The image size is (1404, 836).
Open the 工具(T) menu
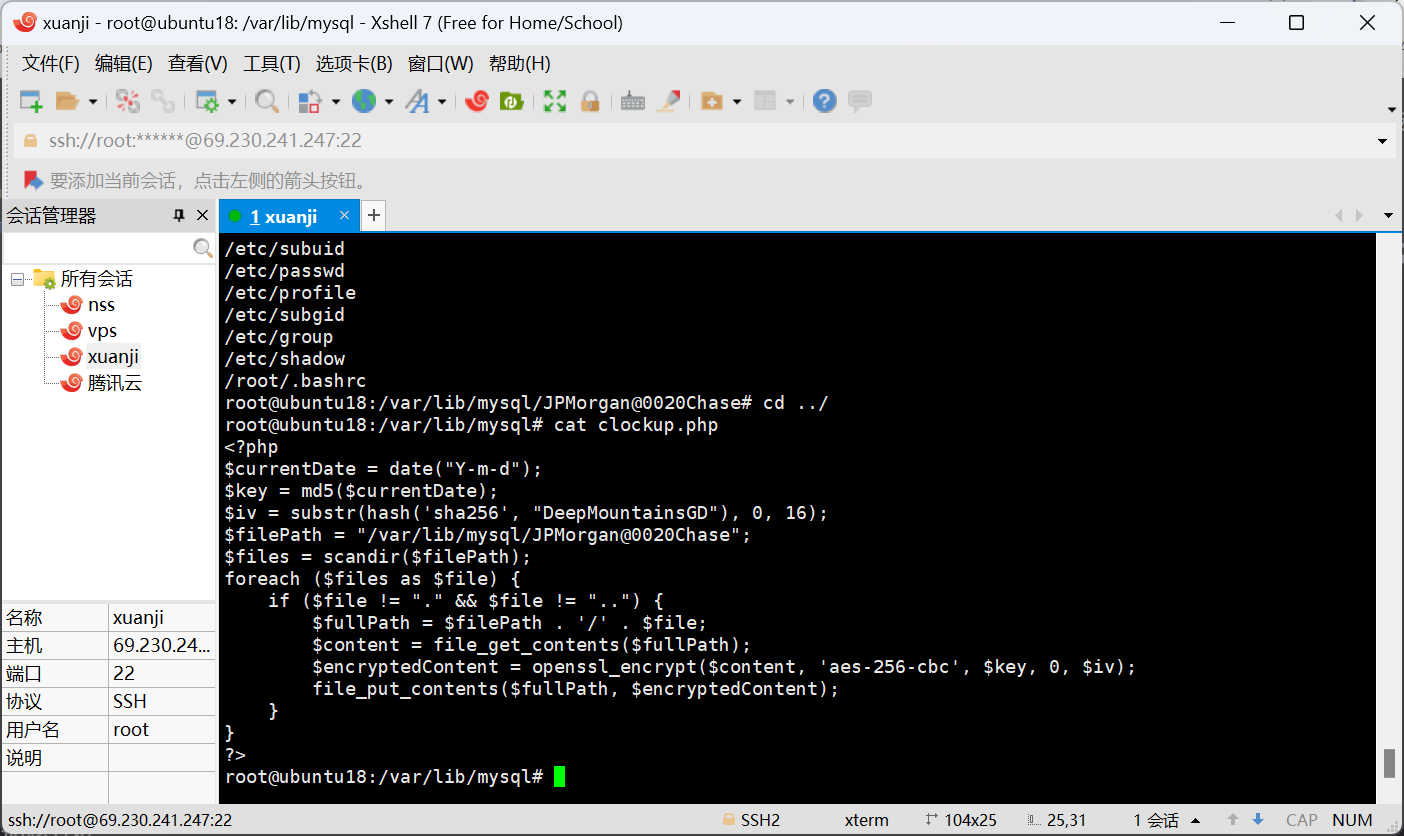pyautogui.click(x=272, y=63)
